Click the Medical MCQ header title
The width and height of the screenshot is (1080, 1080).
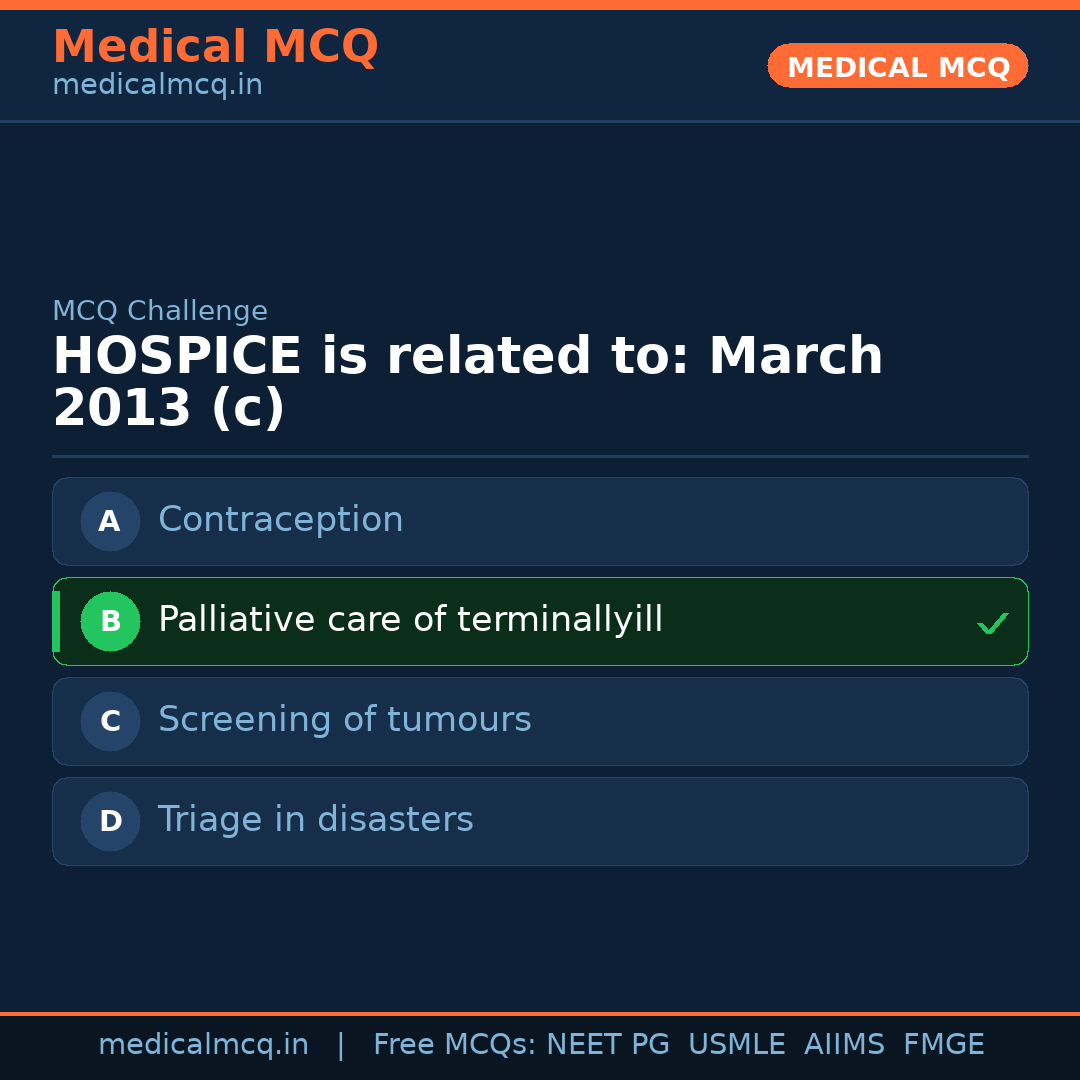215,47
